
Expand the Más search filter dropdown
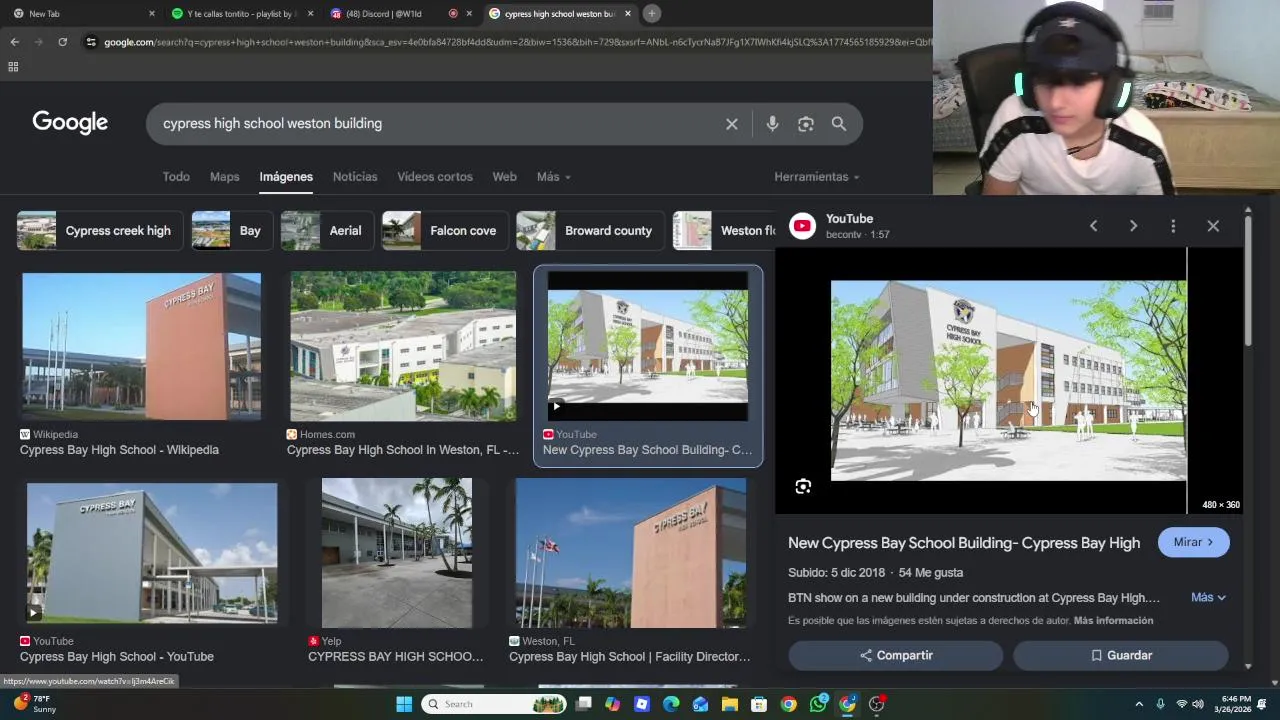[x=553, y=177]
